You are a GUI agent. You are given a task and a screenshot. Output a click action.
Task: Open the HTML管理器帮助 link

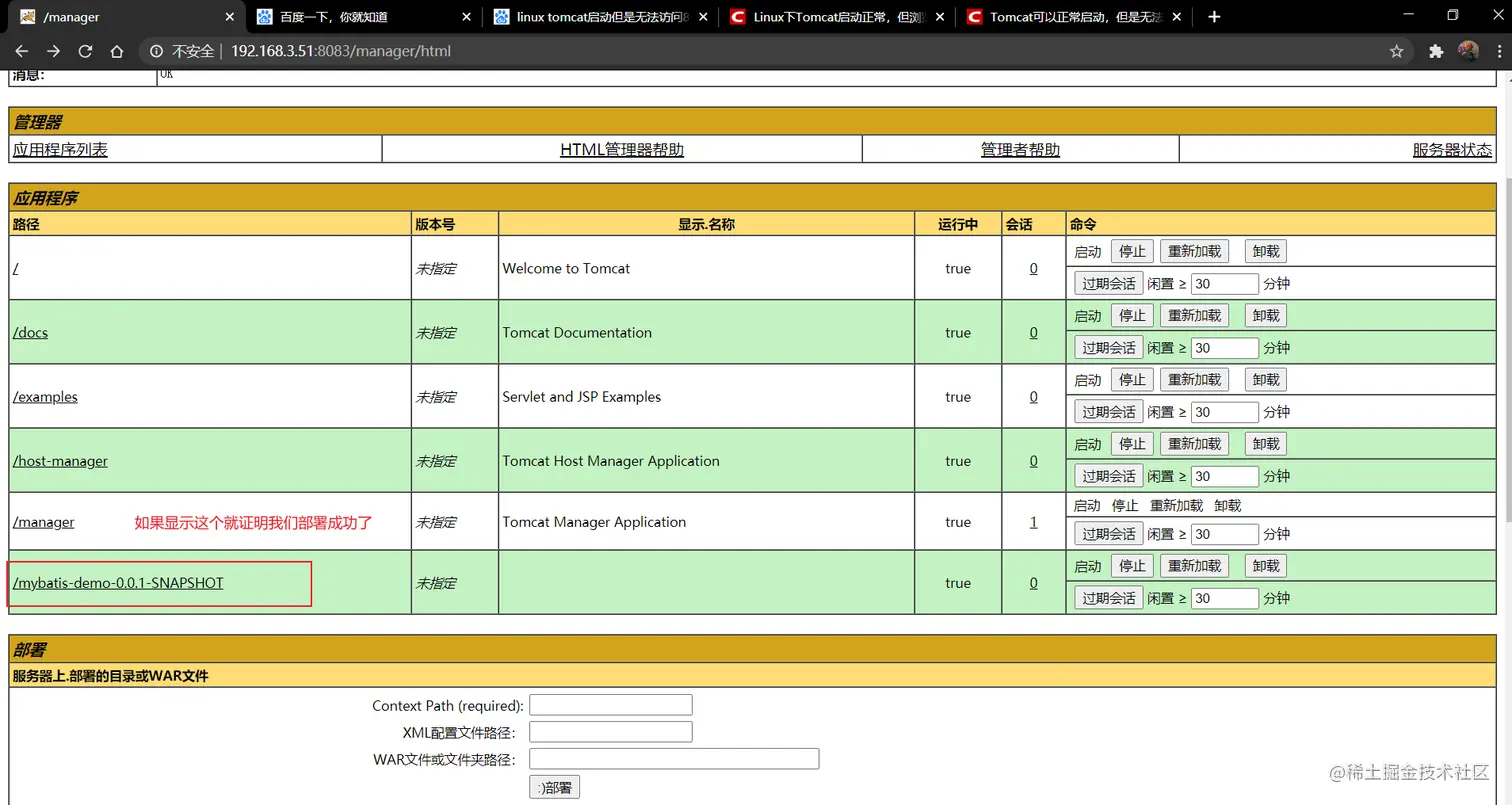[622, 150]
